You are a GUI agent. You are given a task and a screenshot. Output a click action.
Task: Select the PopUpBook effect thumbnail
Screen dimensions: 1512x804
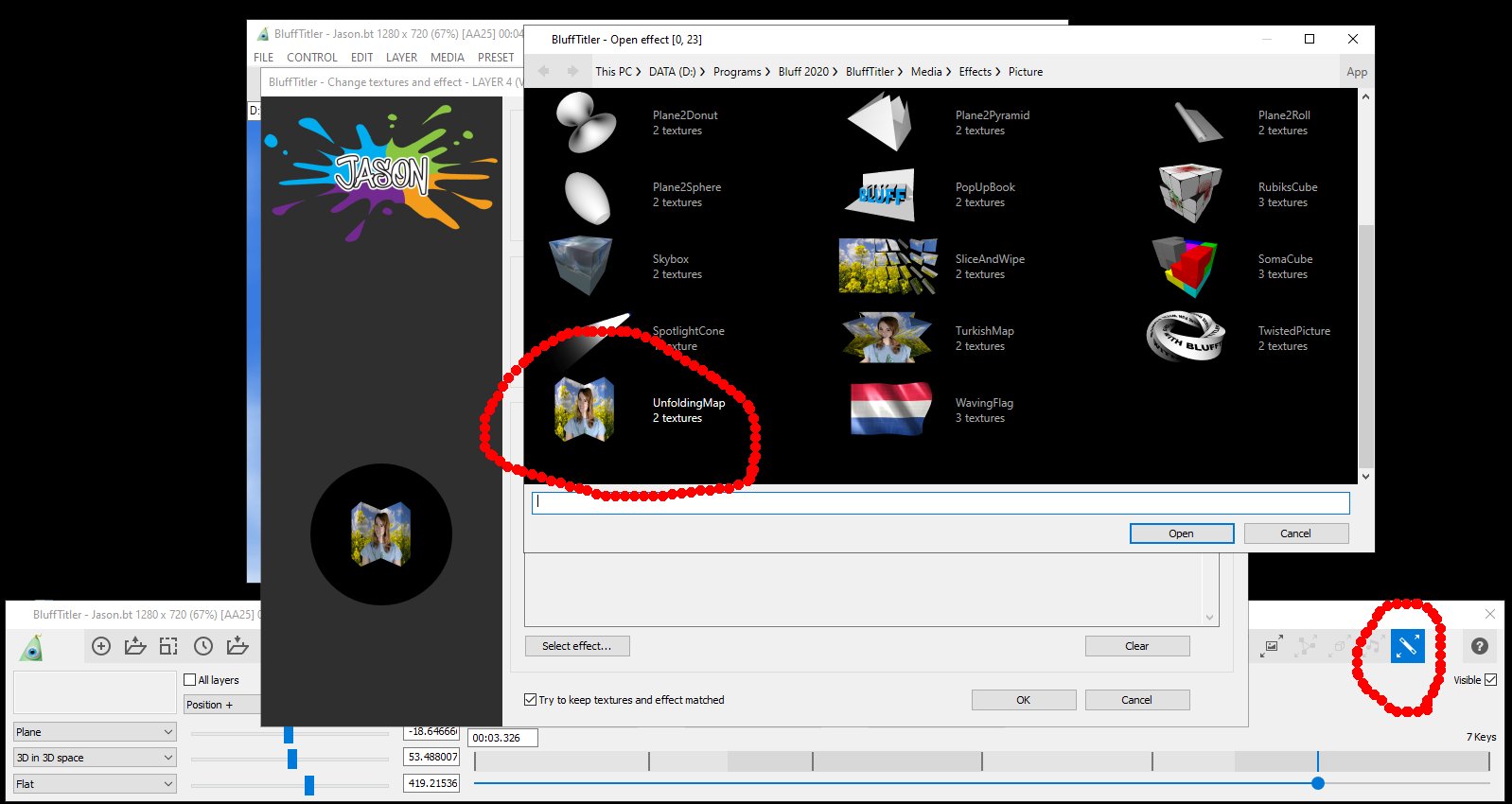coord(882,195)
